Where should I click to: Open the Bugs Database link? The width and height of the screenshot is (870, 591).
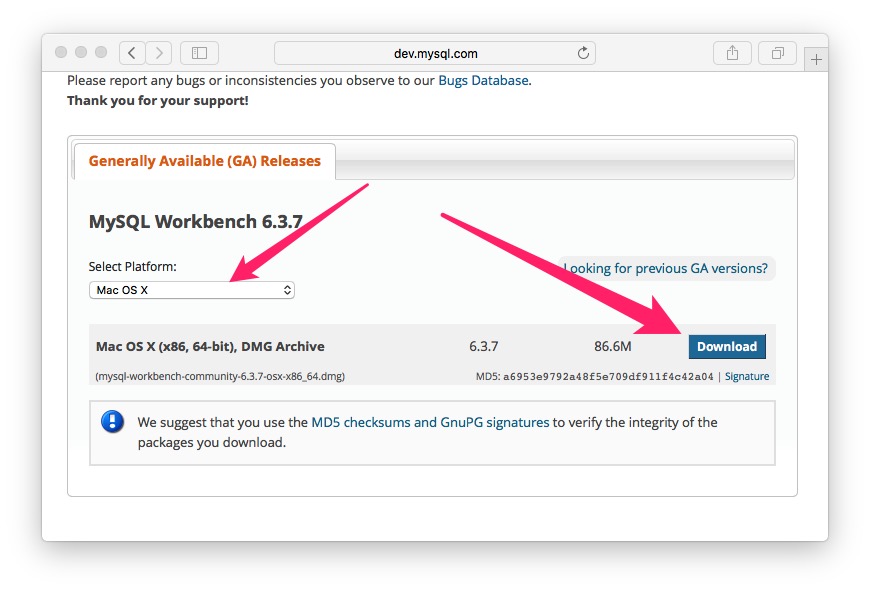pyautogui.click(x=483, y=80)
